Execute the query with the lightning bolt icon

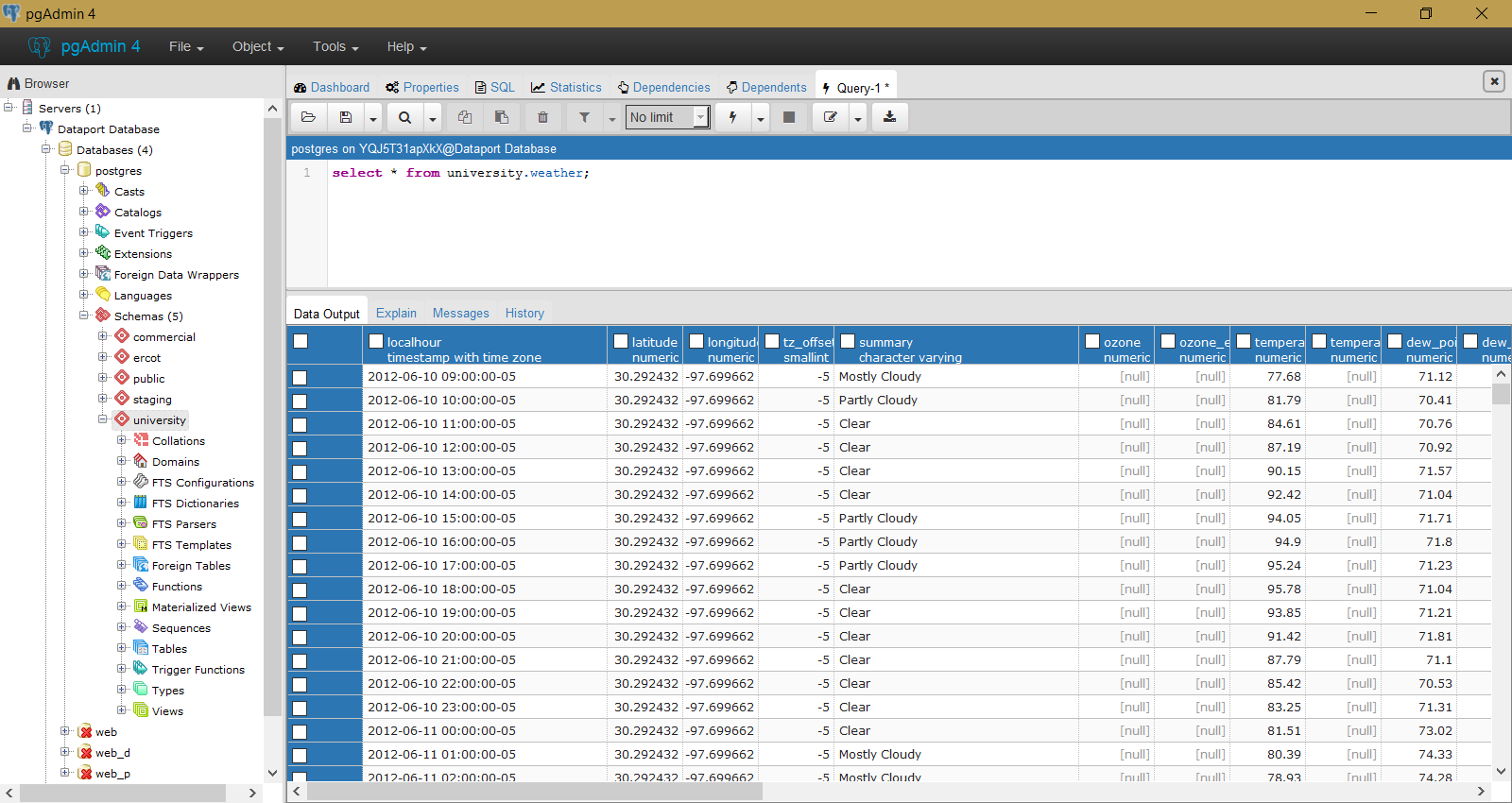(x=732, y=117)
